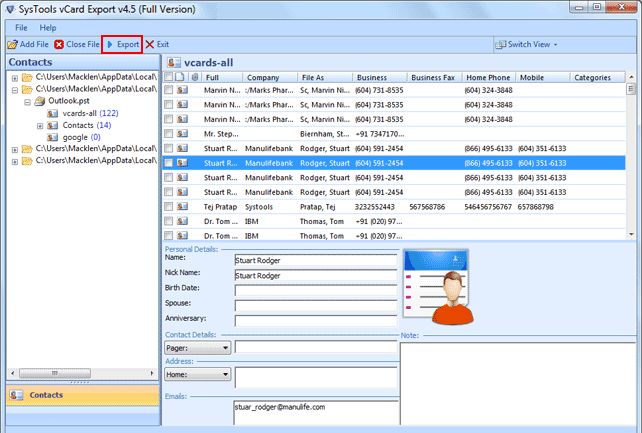
Task: Open the Home address type dropdown
Action: 197,374
